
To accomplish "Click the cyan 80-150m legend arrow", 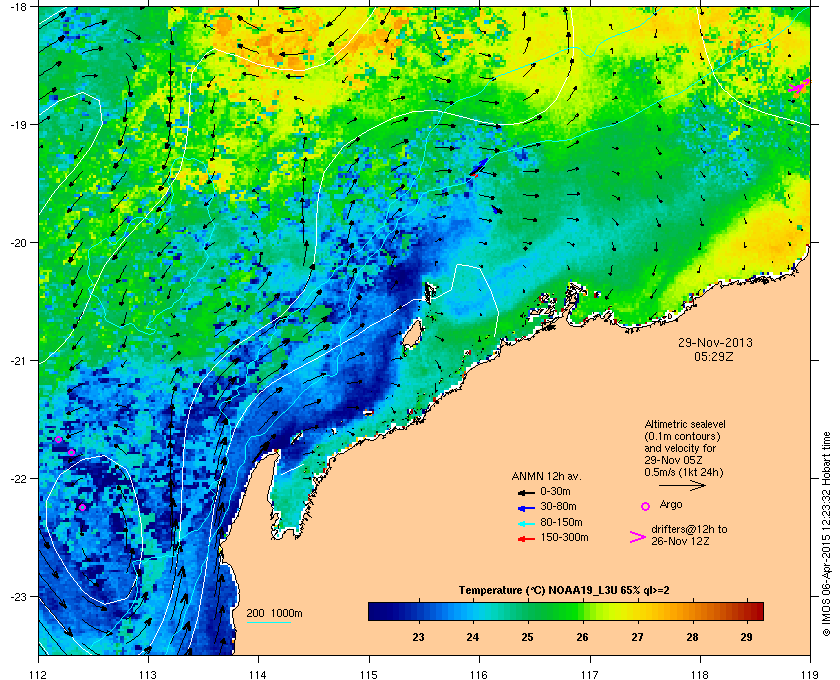I will pyautogui.click(x=526, y=524).
